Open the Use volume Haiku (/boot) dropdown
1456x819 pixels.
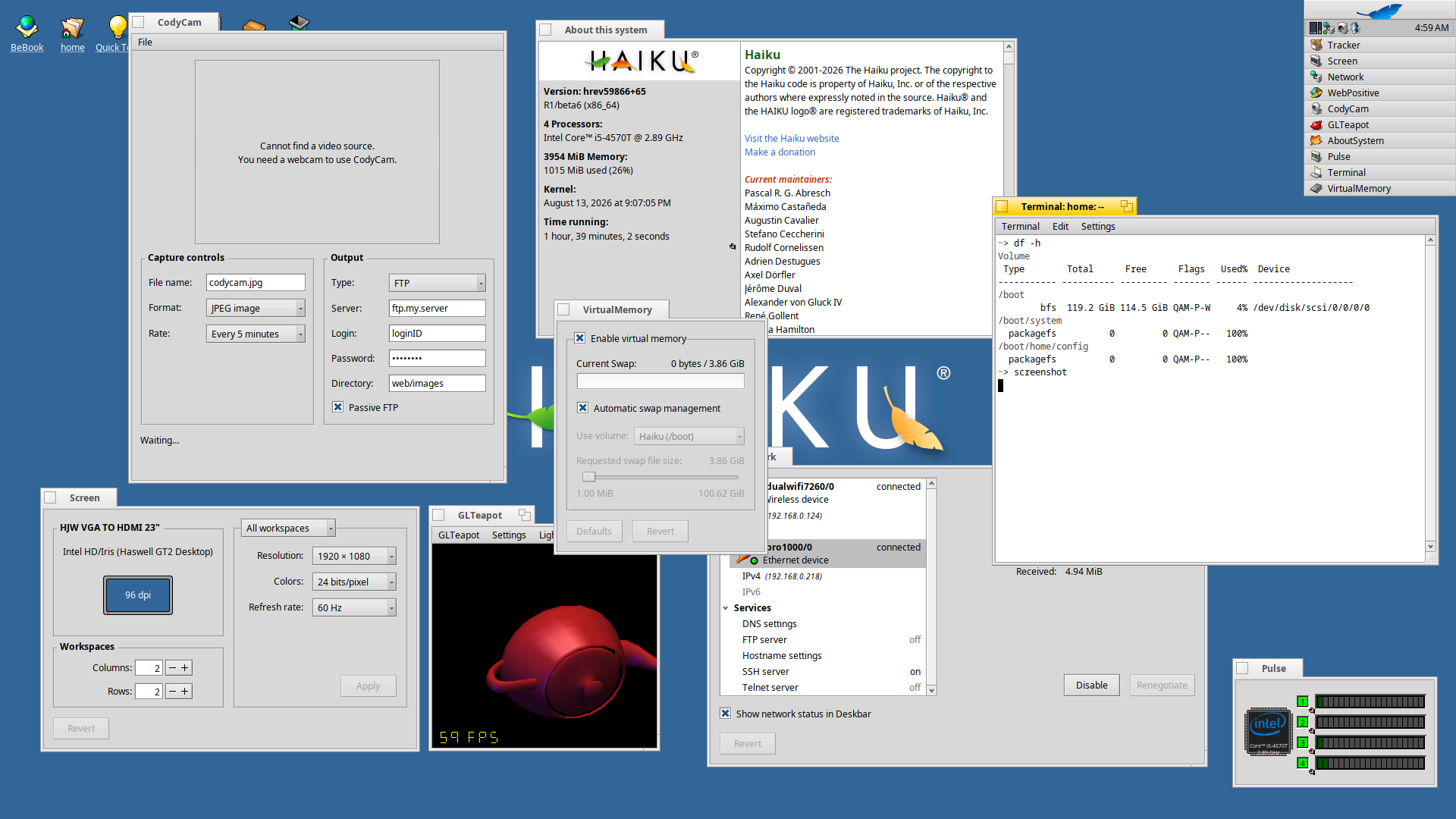pyautogui.click(x=689, y=436)
